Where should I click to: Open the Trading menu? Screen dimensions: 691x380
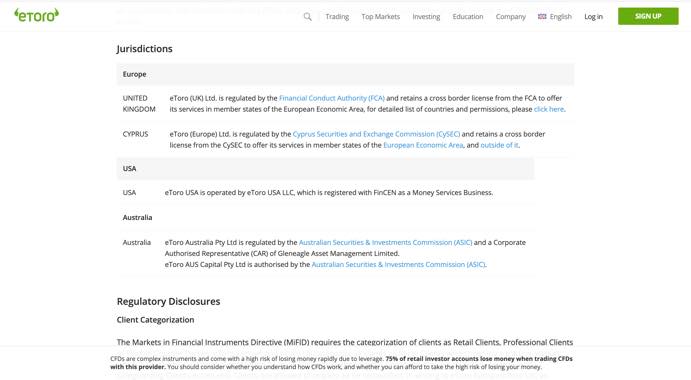click(x=337, y=17)
